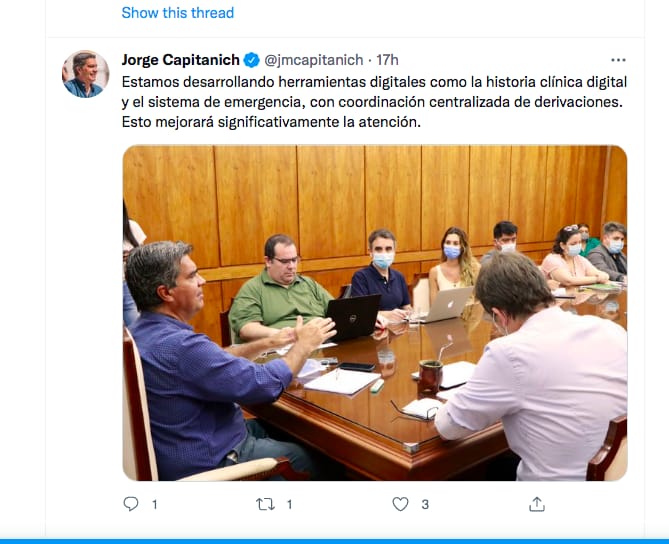Image resolution: width=669 pixels, height=544 pixels.
Task: Click the blue verified badge next to name
Action: click(x=251, y=60)
